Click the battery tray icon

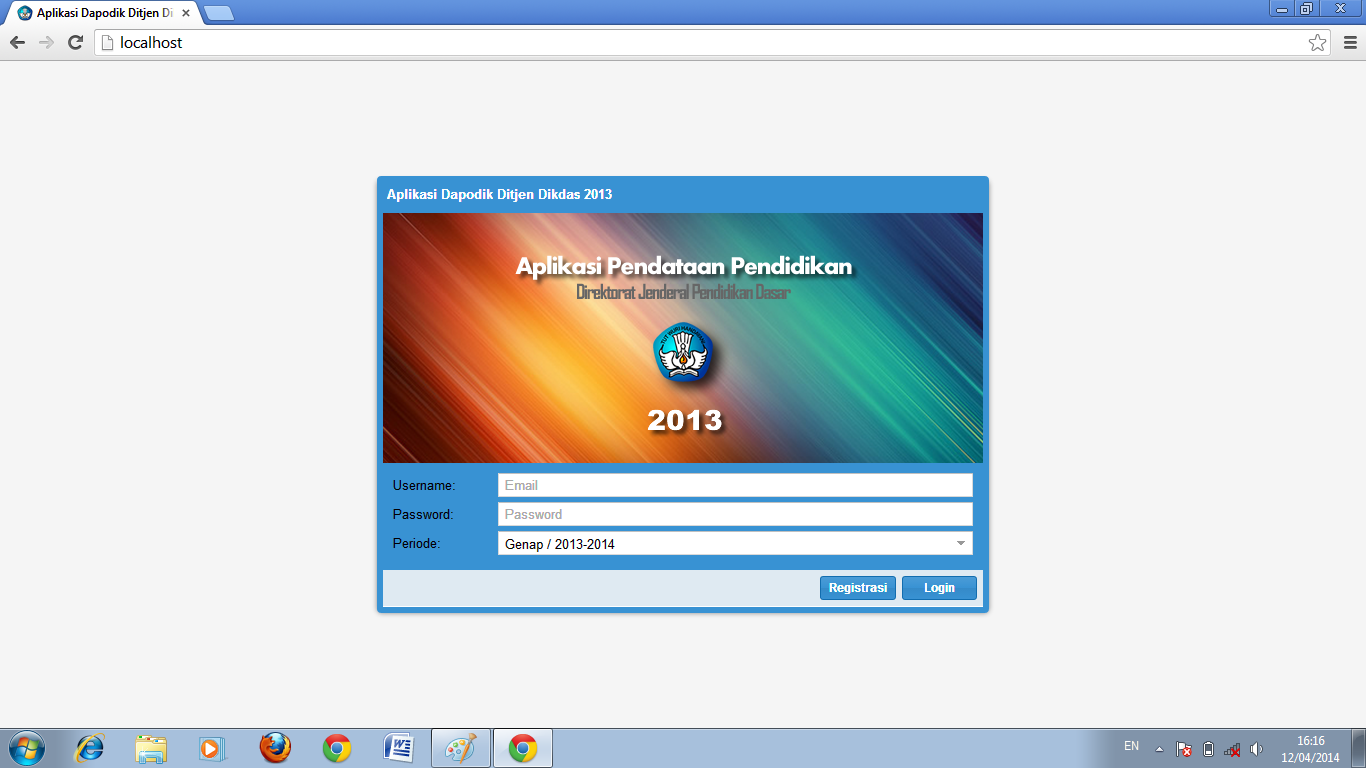click(1208, 749)
